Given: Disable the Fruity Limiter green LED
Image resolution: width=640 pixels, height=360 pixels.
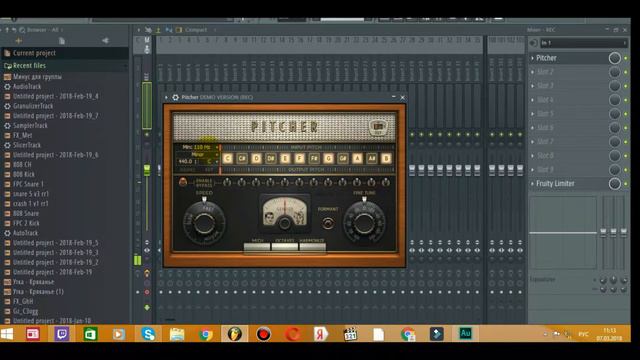Looking at the screenshot, I should tap(626, 184).
